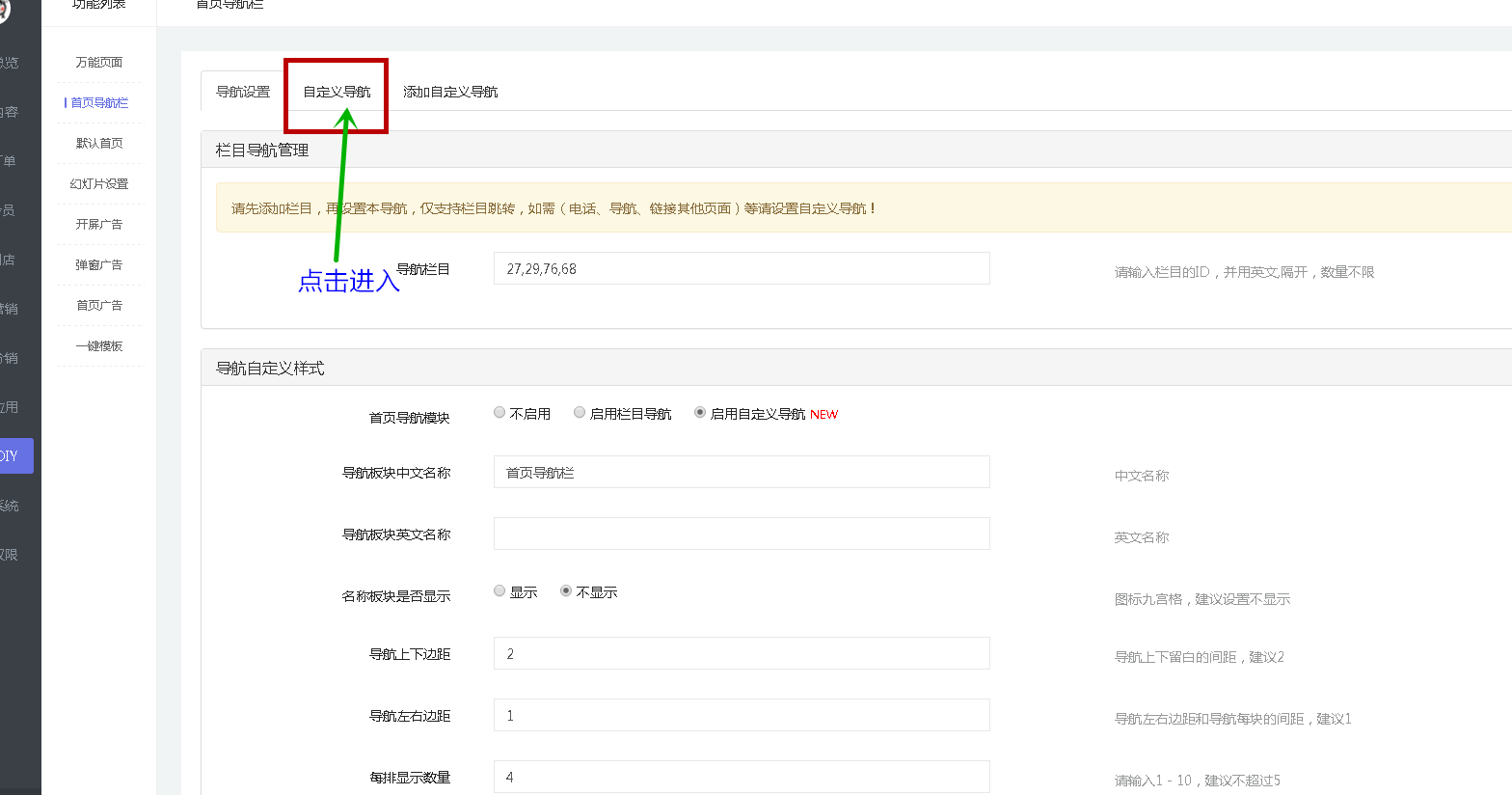Click the empty 导航板块英文名称 field

(x=741, y=535)
